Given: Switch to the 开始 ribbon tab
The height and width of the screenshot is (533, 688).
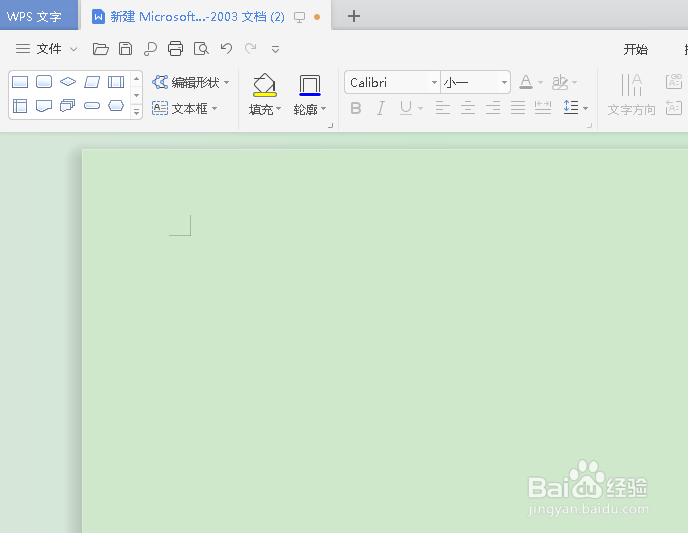Looking at the screenshot, I should pos(635,49).
